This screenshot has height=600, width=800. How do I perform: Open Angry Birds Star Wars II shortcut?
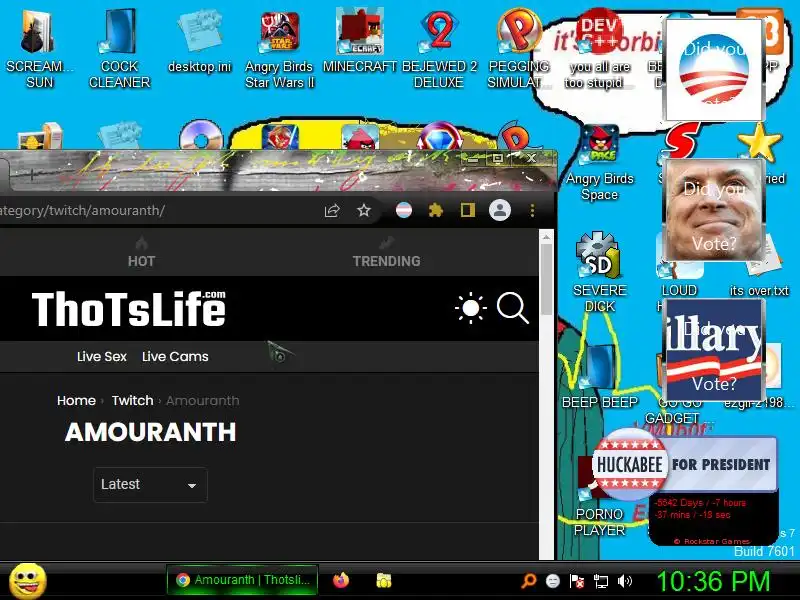[x=279, y=48]
